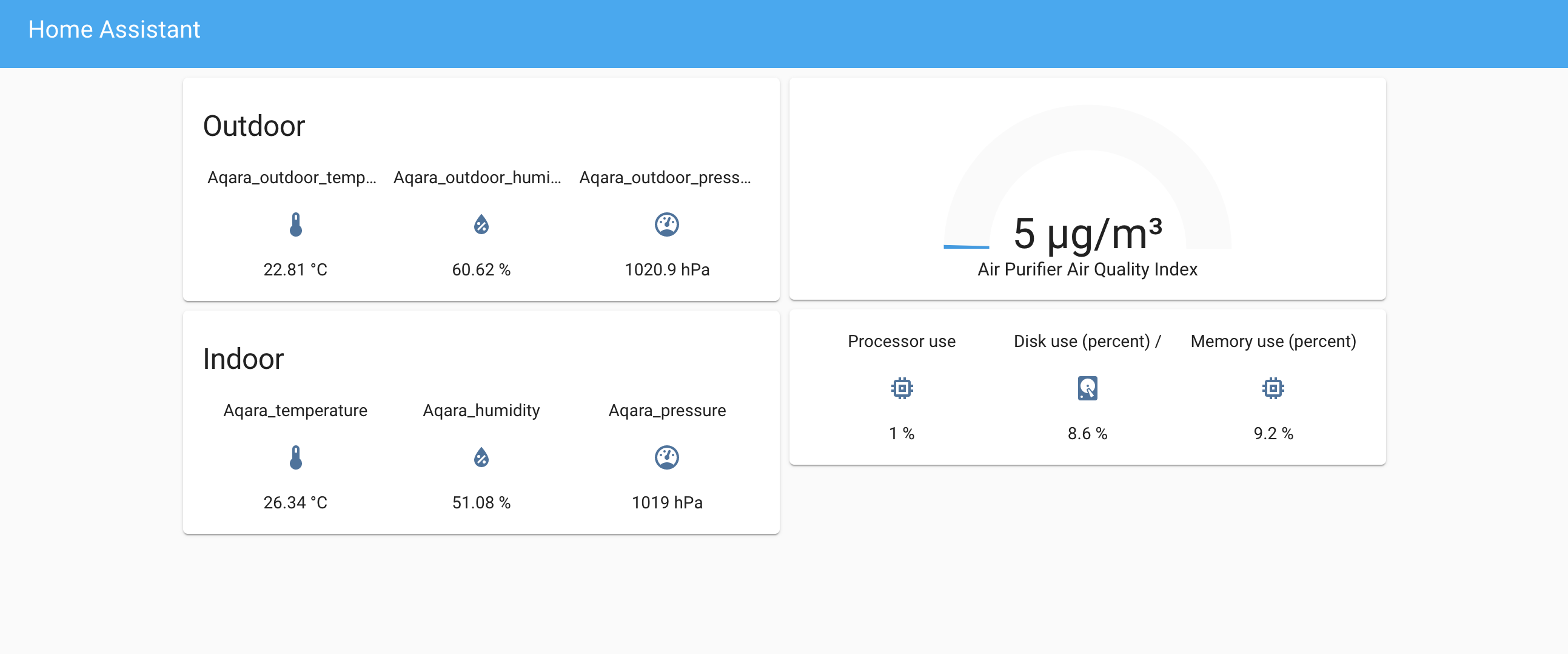Click the 8.6 % disk usage value
1568x654 pixels.
coord(1087,433)
